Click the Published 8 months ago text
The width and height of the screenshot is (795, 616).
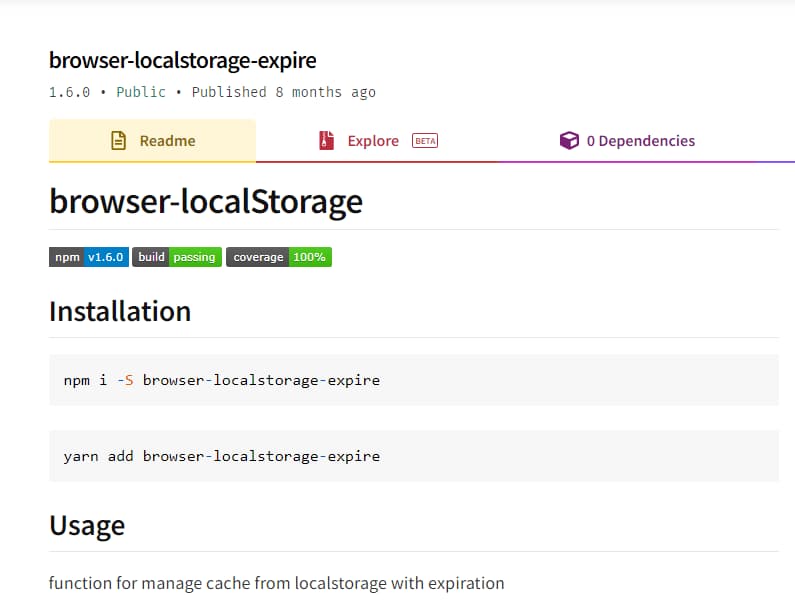(x=283, y=92)
